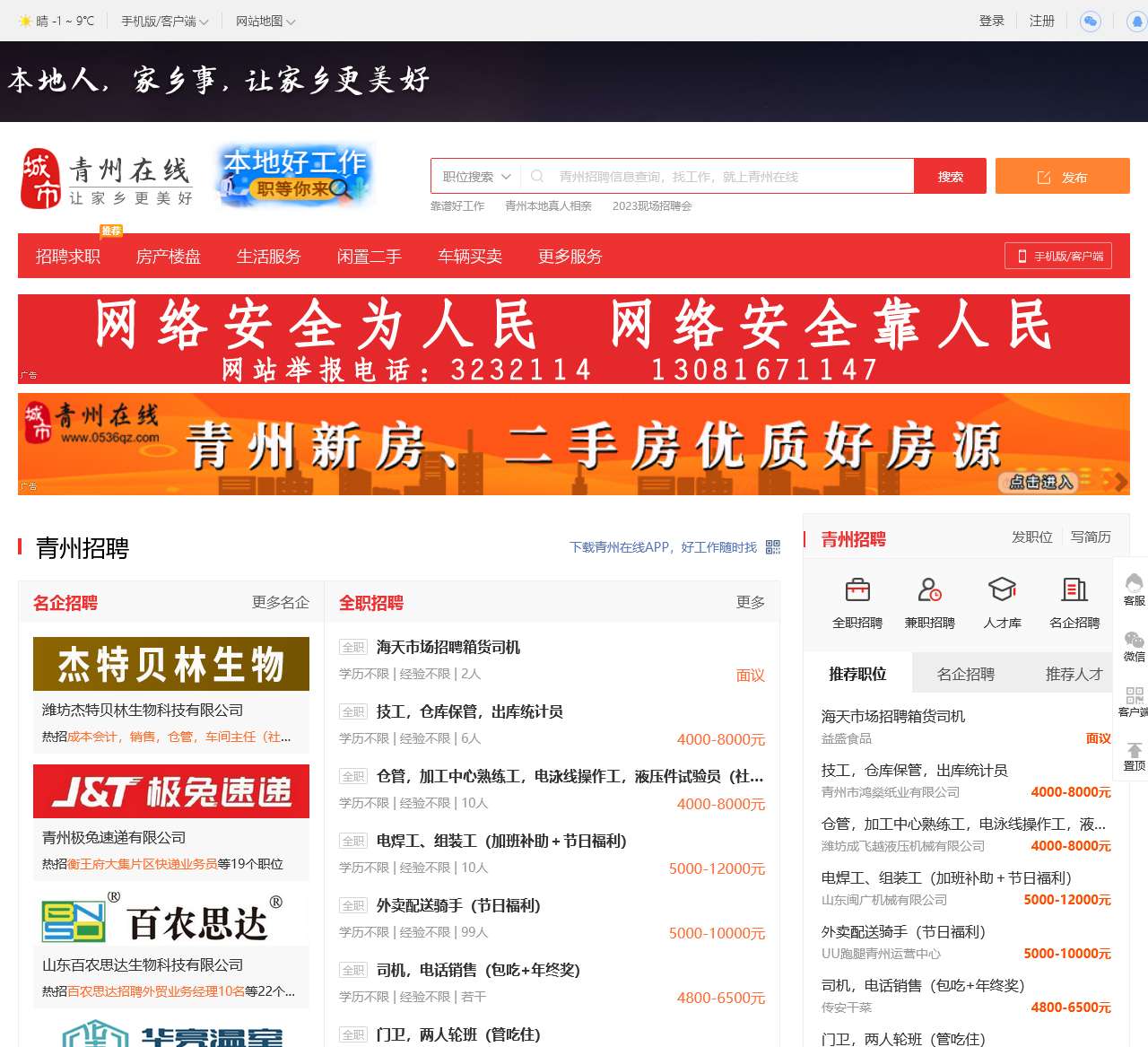This screenshot has height=1047, width=1148.
Task: Click the 登录 link
Action: pyautogui.click(x=992, y=21)
